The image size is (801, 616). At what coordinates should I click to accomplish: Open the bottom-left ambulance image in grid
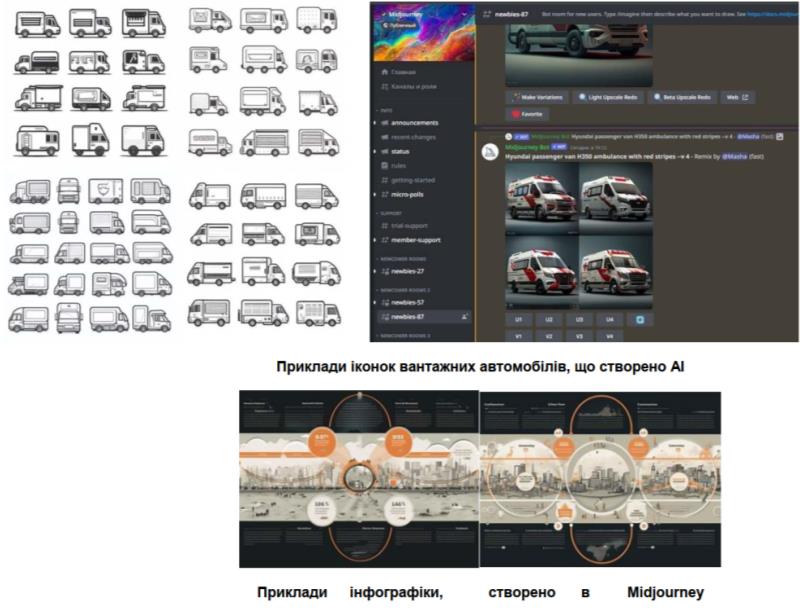coord(541,272)
